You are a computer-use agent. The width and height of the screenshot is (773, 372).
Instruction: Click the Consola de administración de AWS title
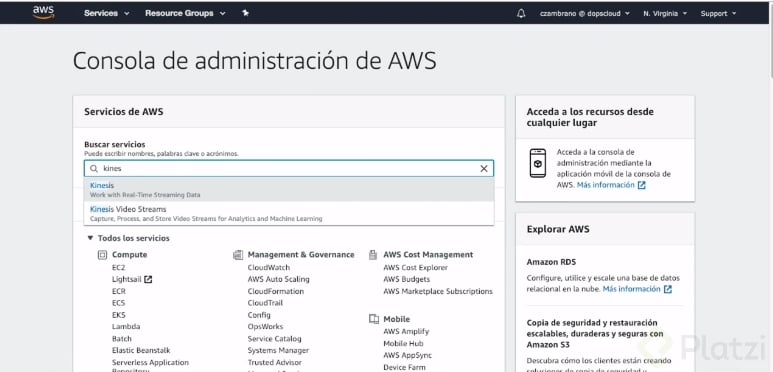coord(254,61)
